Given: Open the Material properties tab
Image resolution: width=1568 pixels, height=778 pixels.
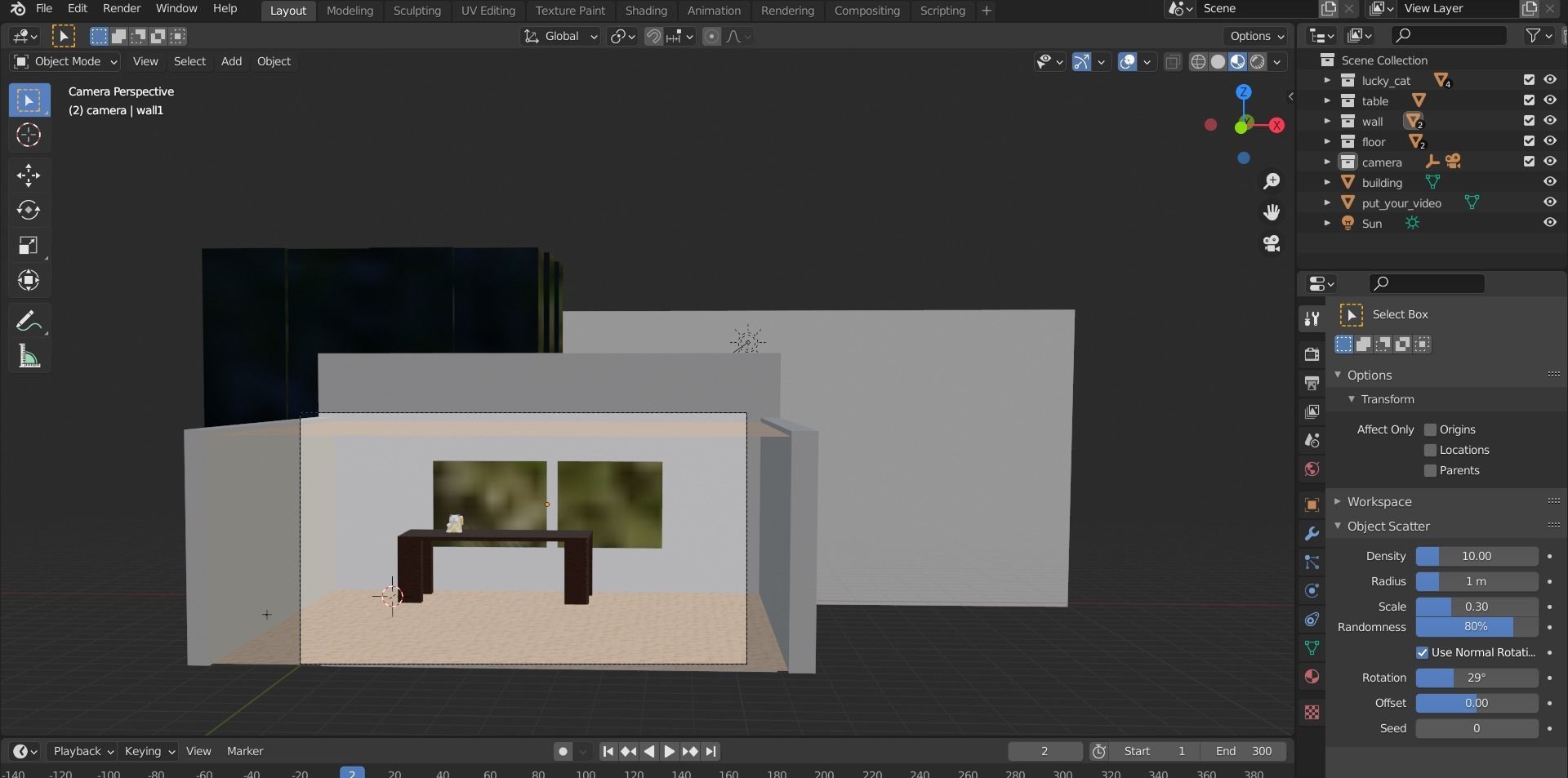Looking at the screenshot, I should click(x=1312, y=676).
